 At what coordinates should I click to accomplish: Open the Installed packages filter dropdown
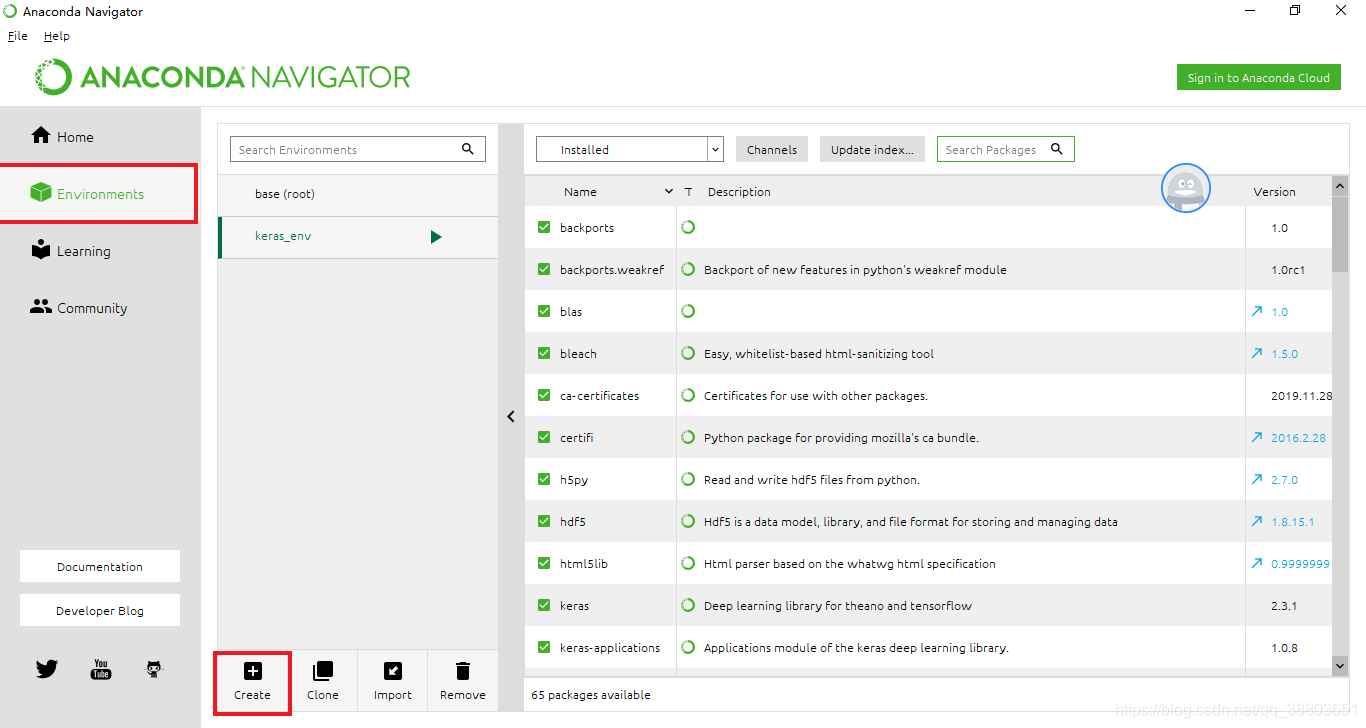630,149
